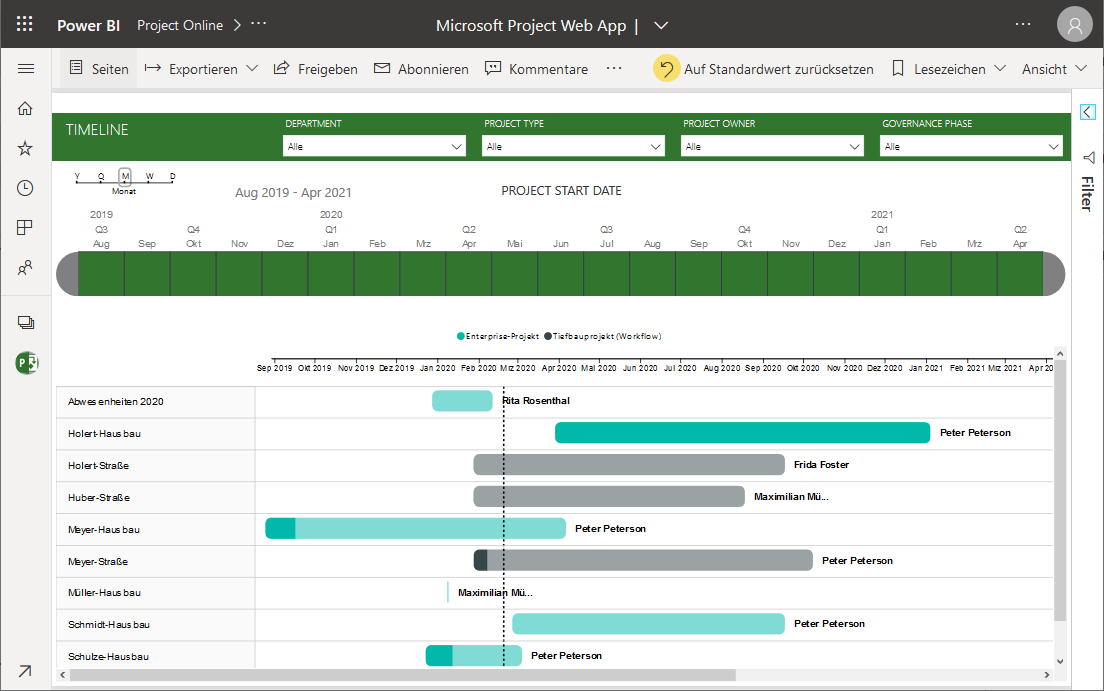
Task: Toggle the Tiefbauprojekt (Workflow) legend entry
Action: click(x=603, y=337)
